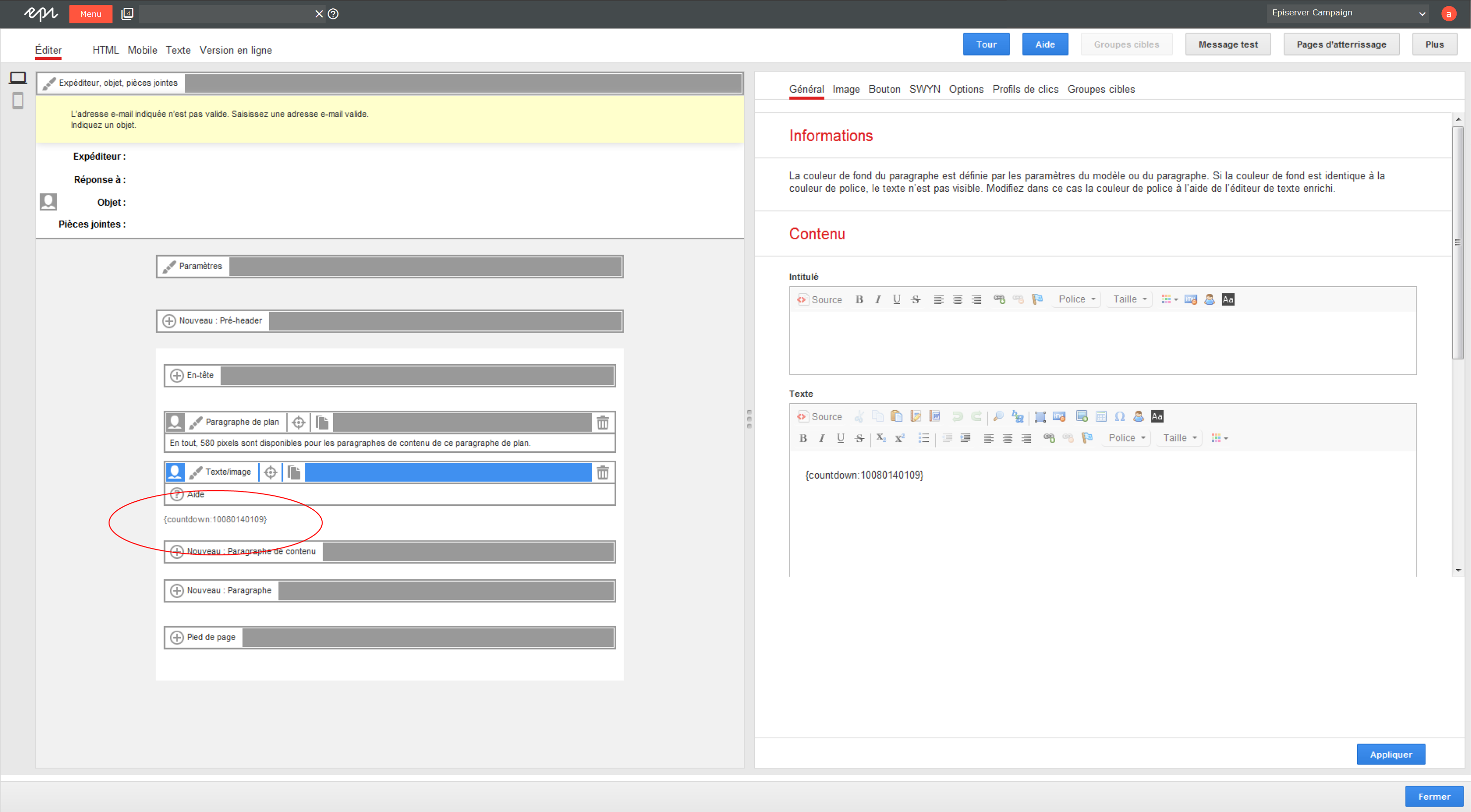
Task: Open the Episerver Campaign dropdown
Action: click(1347, 13)
